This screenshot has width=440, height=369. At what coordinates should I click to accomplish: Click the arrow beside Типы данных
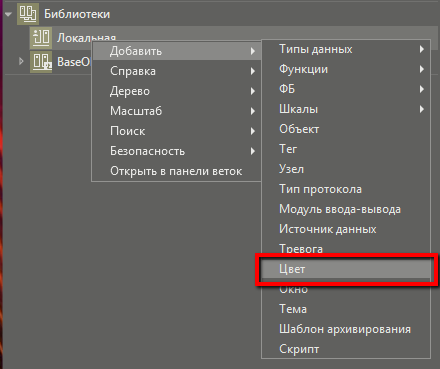click(x=422, y=49)
